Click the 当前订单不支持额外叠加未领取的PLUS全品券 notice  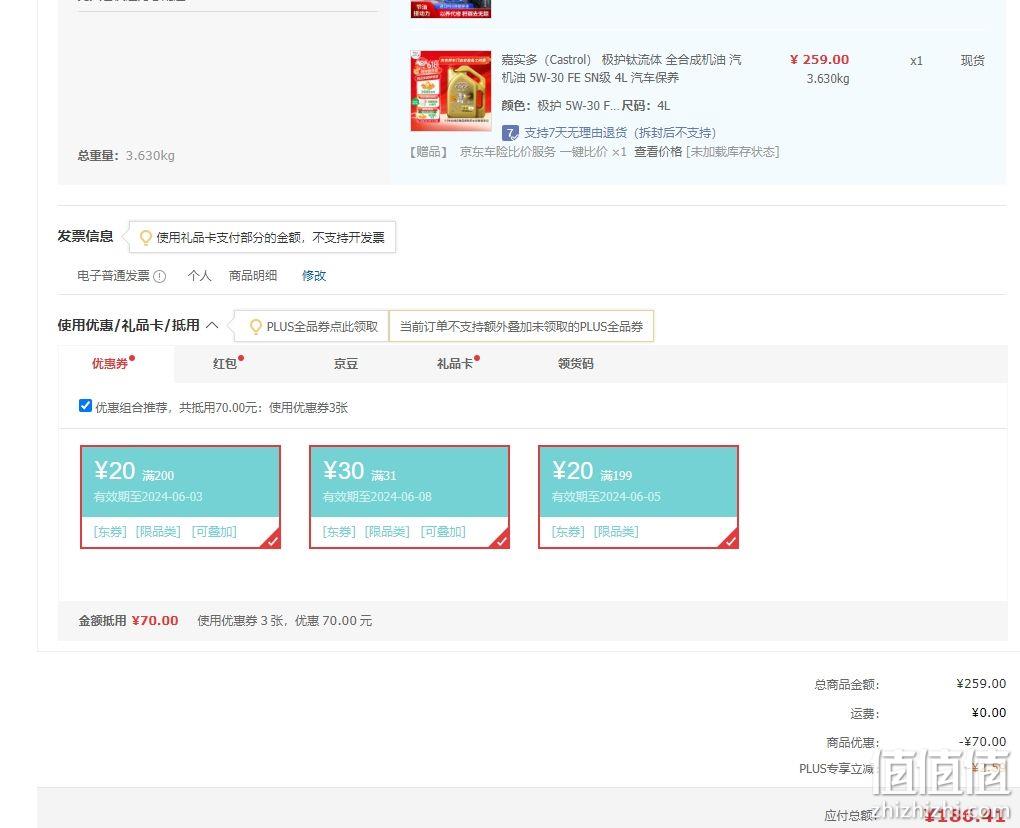point(521,327)
